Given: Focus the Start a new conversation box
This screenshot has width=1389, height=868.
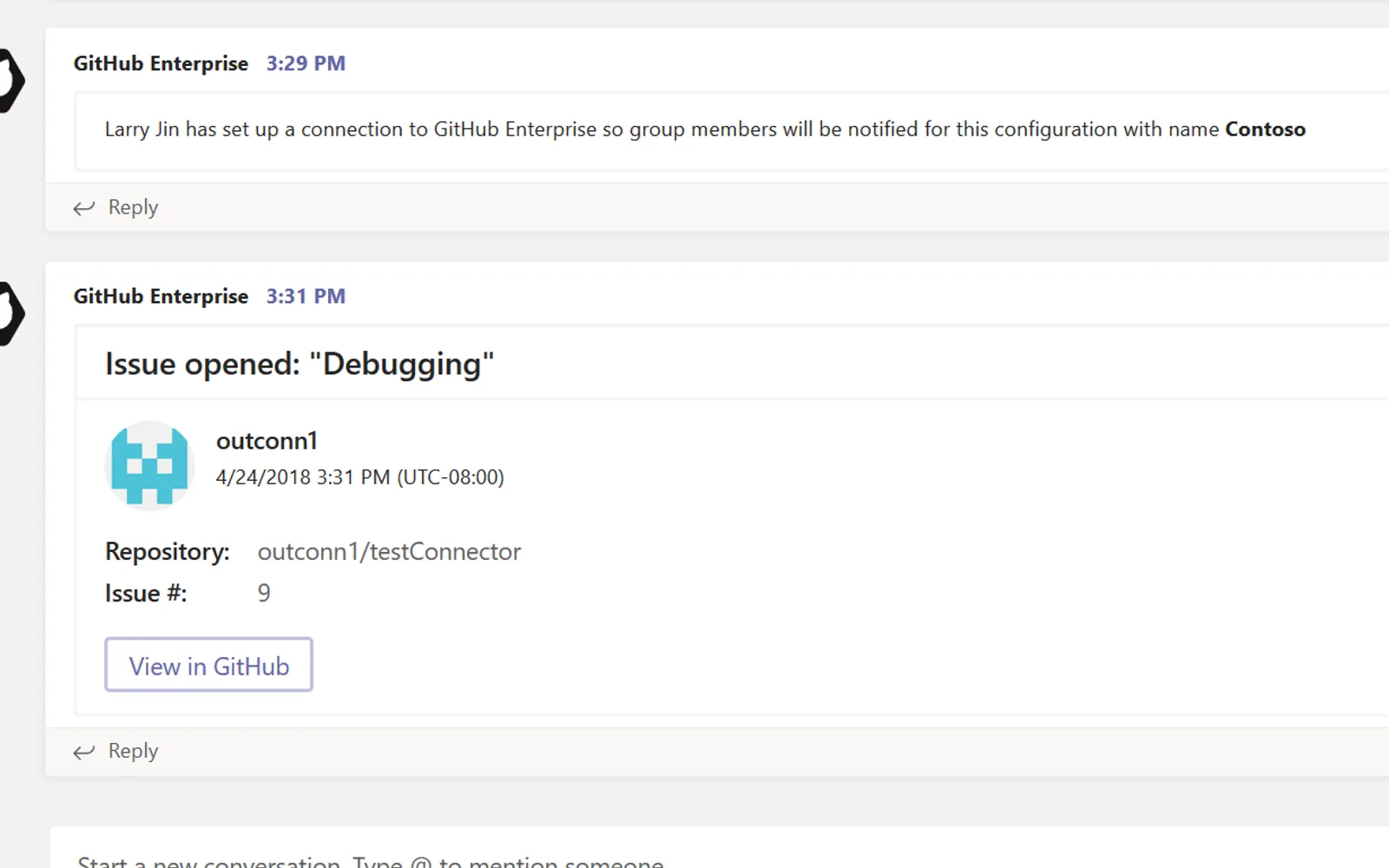Looking at the screenshot, I should [720, 848].
